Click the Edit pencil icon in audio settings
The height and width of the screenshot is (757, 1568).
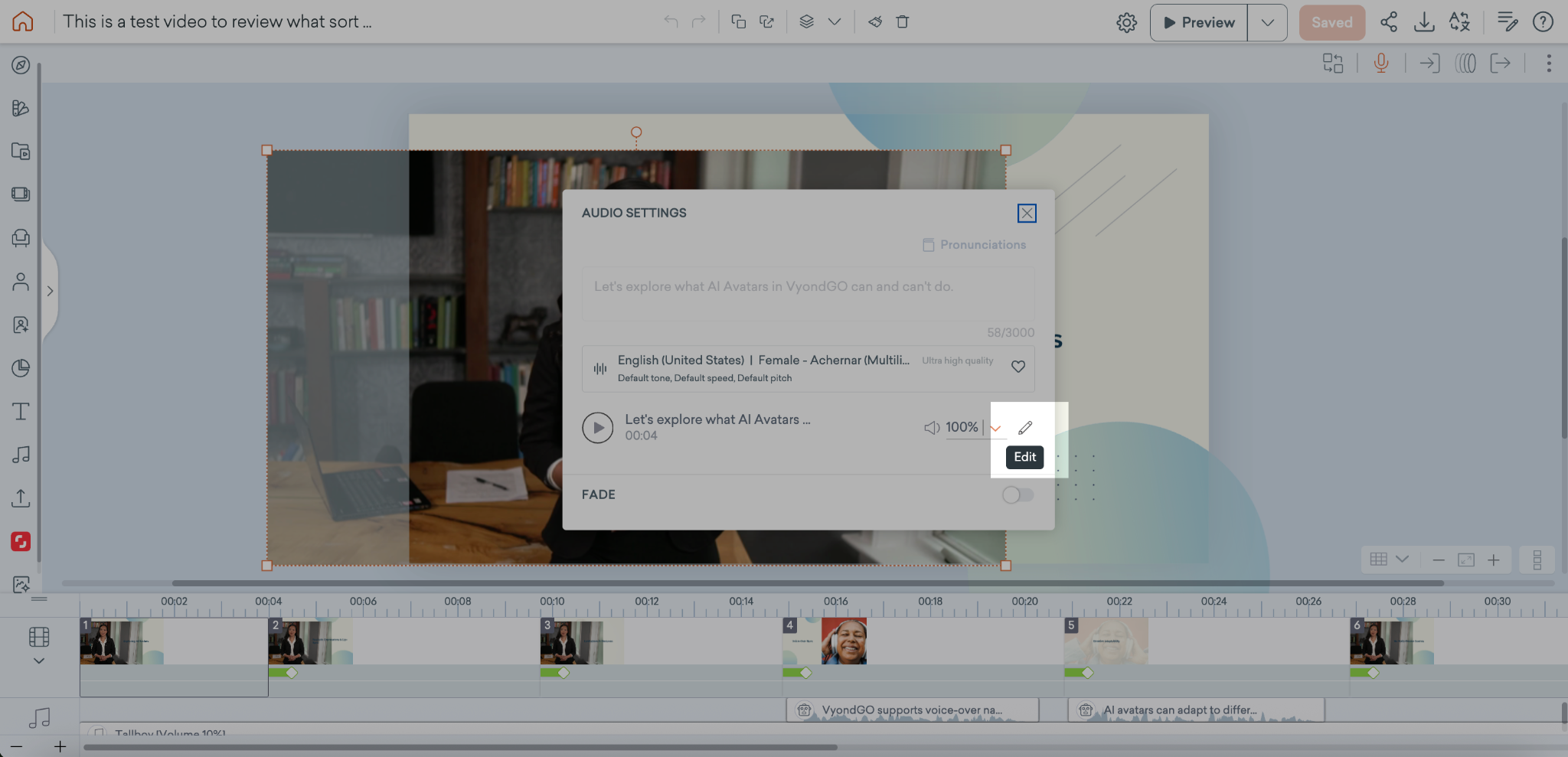(x=1025, y=427)
